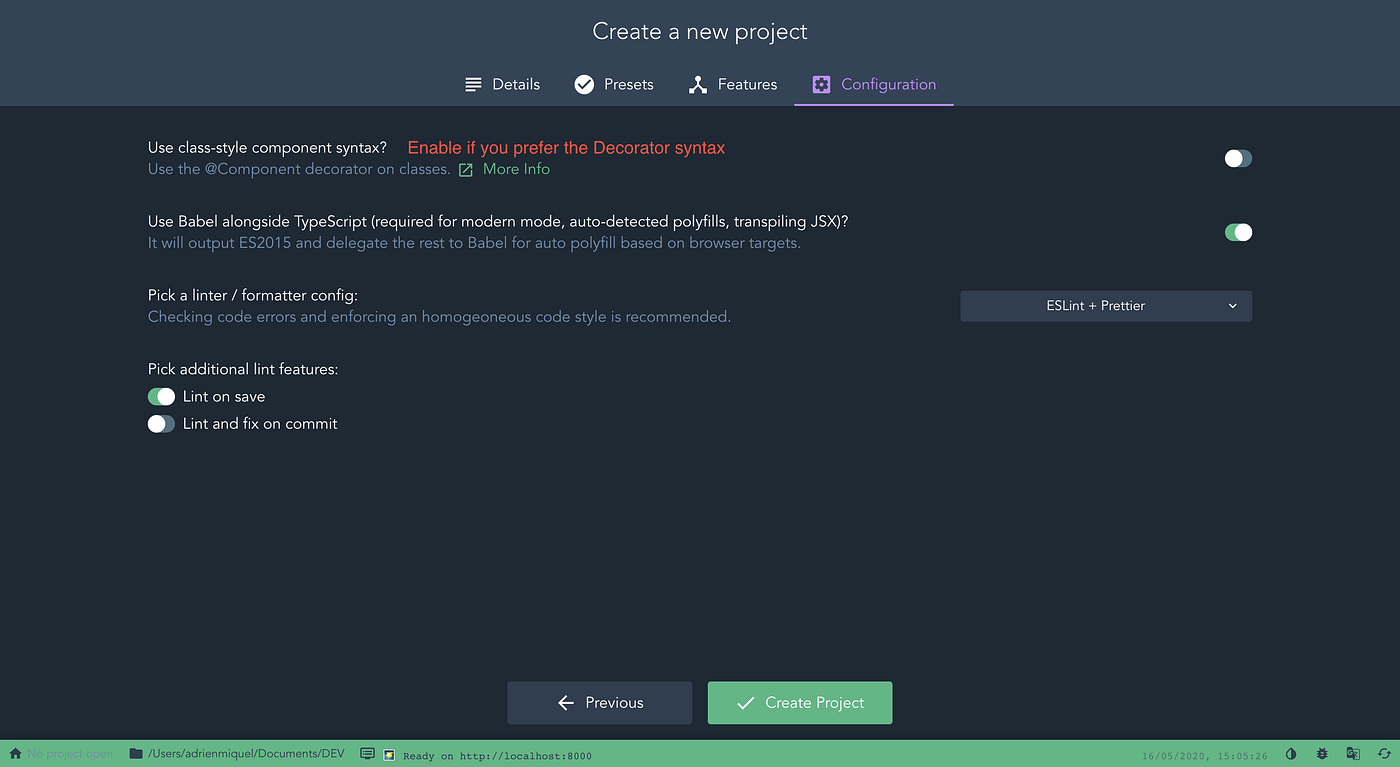Open the Features tab

733,84
